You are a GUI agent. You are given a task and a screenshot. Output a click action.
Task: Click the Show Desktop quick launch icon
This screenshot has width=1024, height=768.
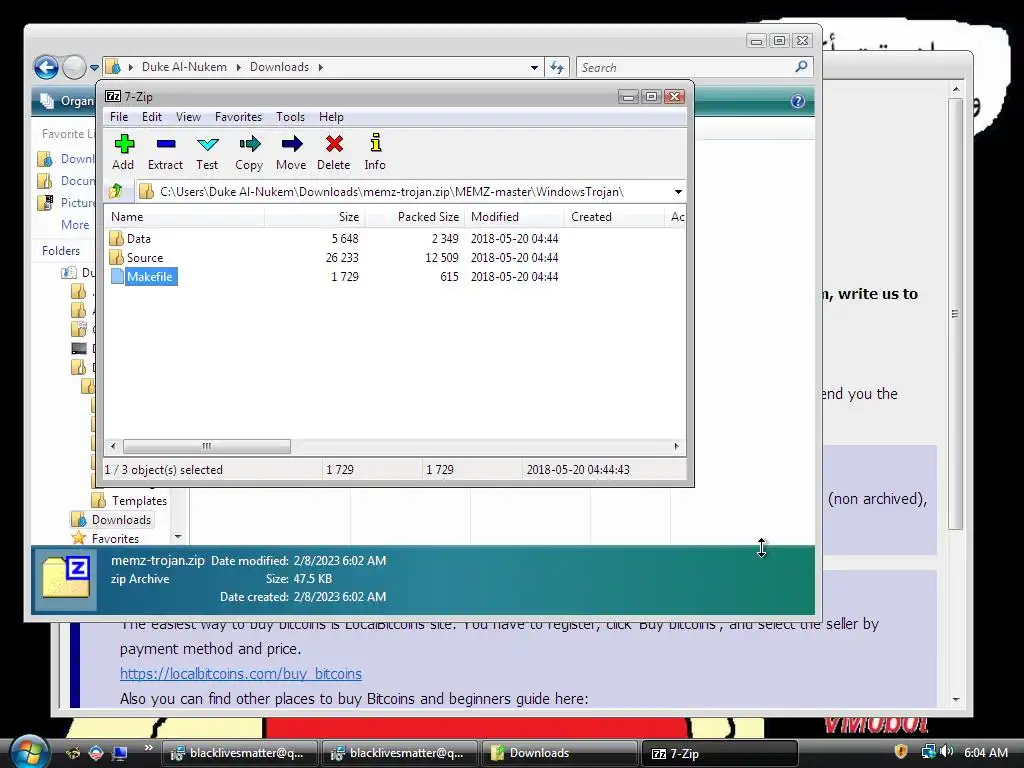[x=120, y=753]
